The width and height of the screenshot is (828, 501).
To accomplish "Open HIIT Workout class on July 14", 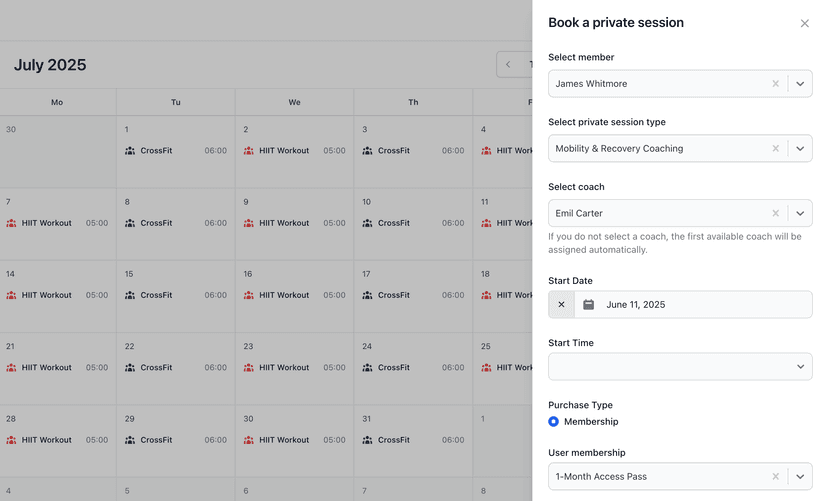I will click(x=57, y=295).
